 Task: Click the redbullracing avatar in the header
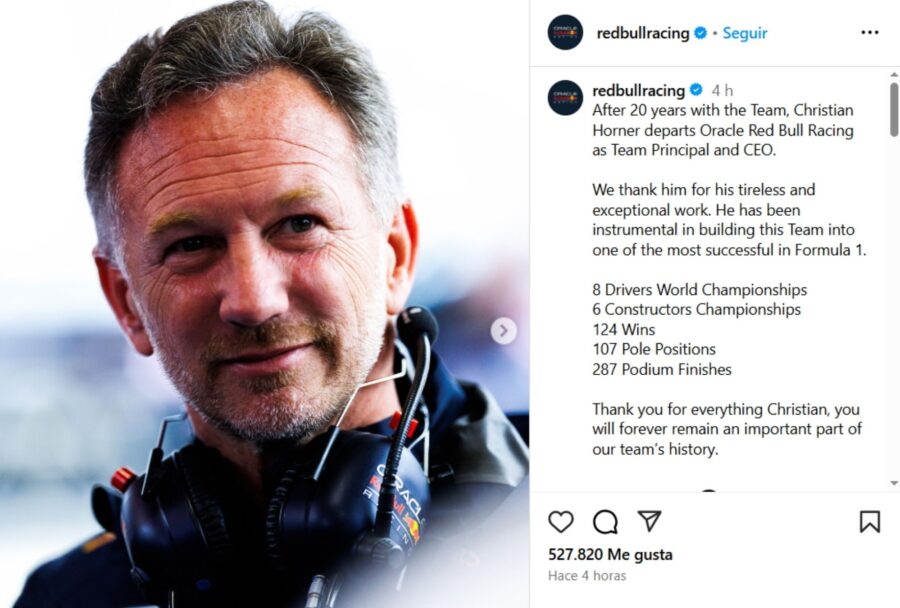click(565, 33)
